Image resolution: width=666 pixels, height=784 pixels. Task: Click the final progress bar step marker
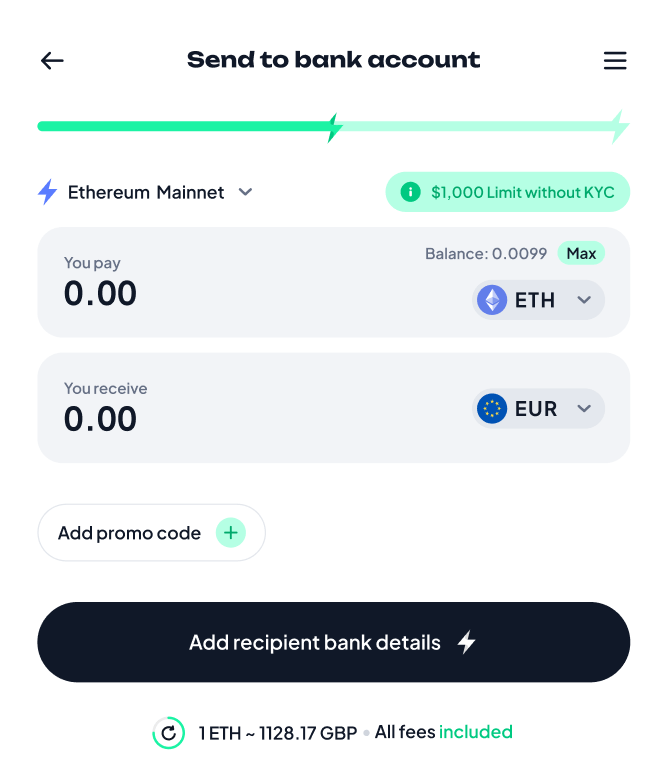620,127
